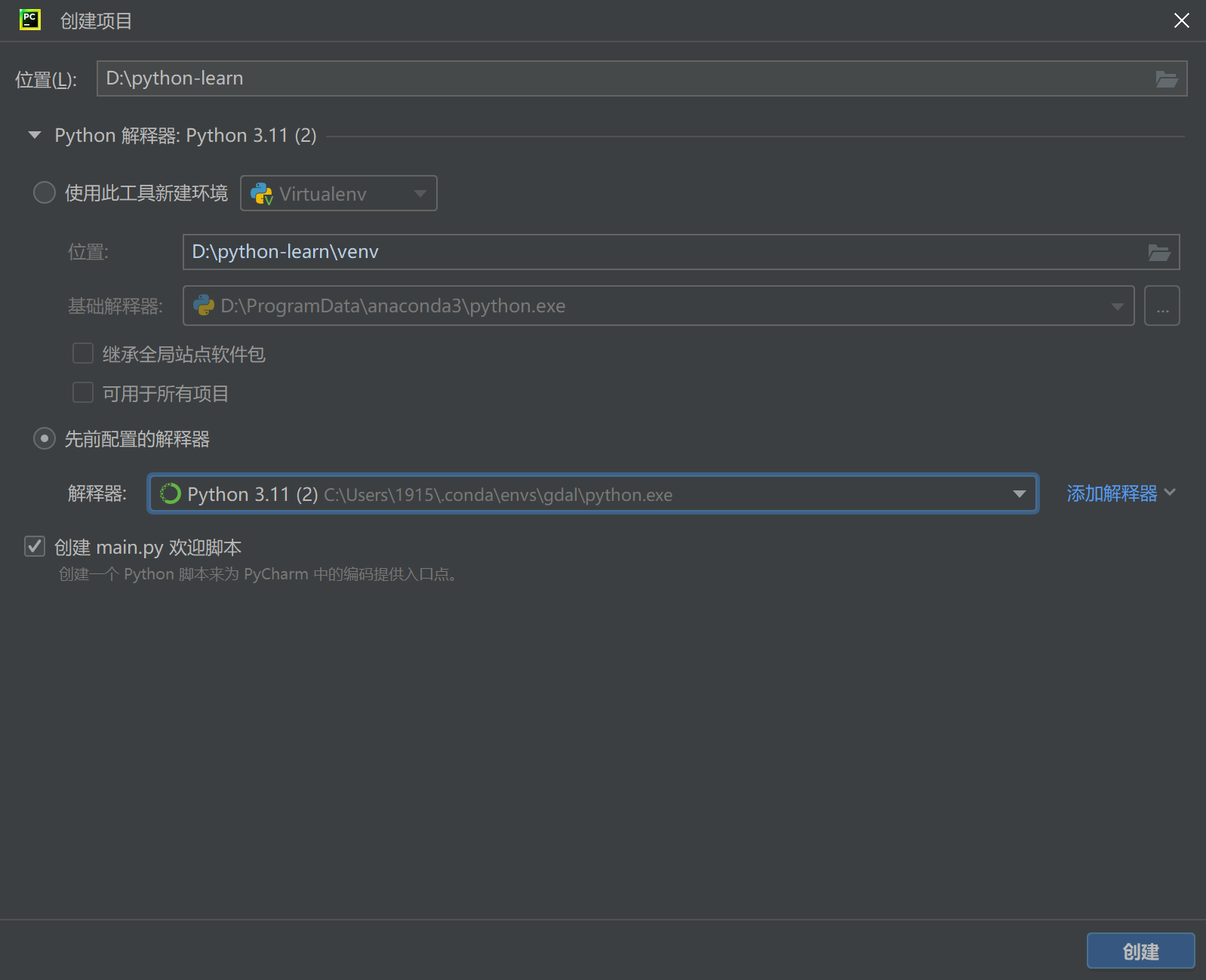
Task: Click the 创建项目 title text
Action: coord(97,20)
